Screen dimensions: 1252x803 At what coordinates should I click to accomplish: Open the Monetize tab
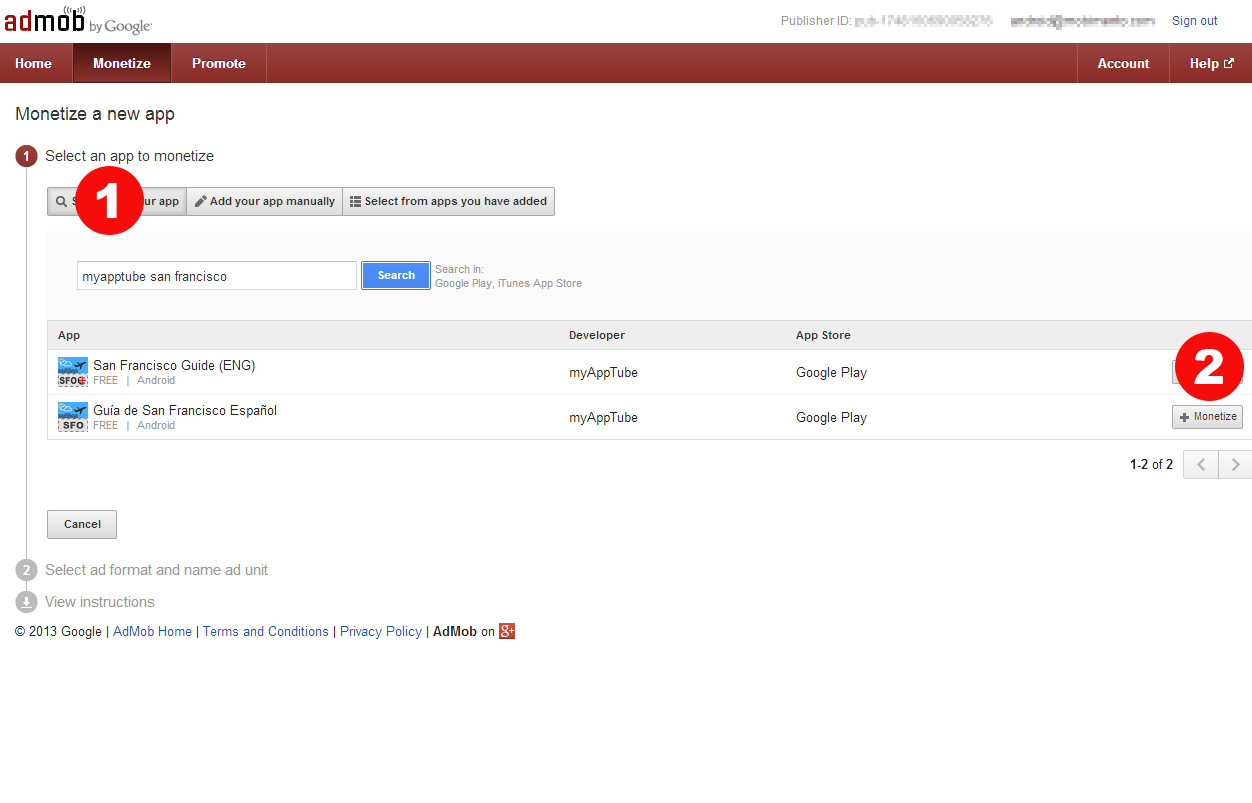[x=122, y=63]
